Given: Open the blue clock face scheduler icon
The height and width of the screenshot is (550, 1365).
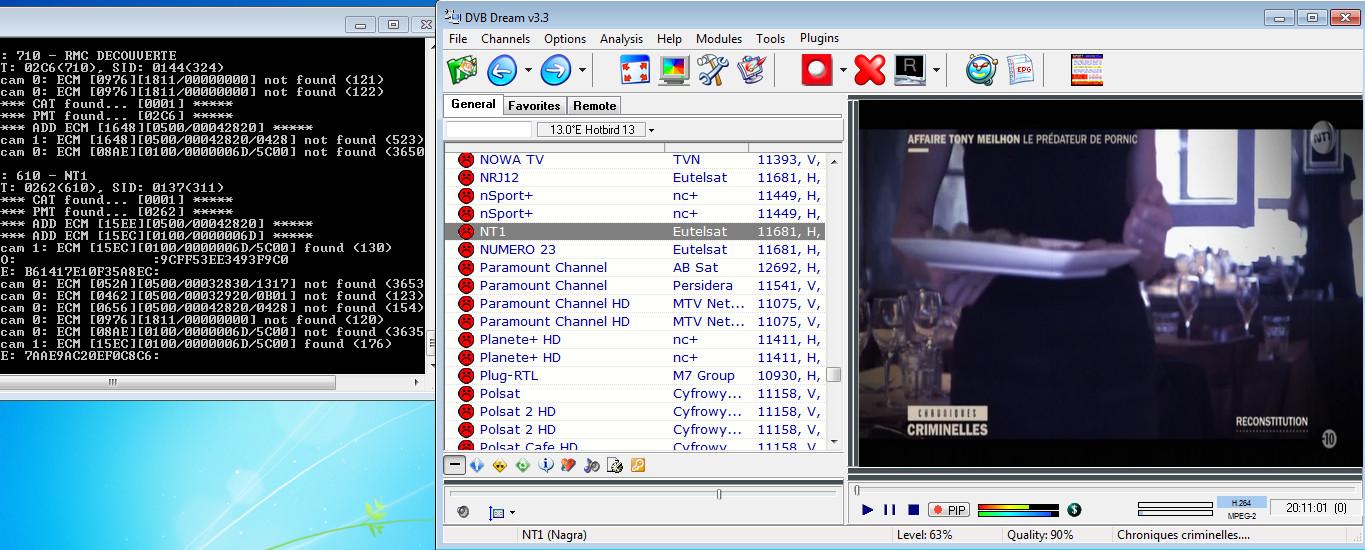Looking at the screenshot, I should point(981,70).
